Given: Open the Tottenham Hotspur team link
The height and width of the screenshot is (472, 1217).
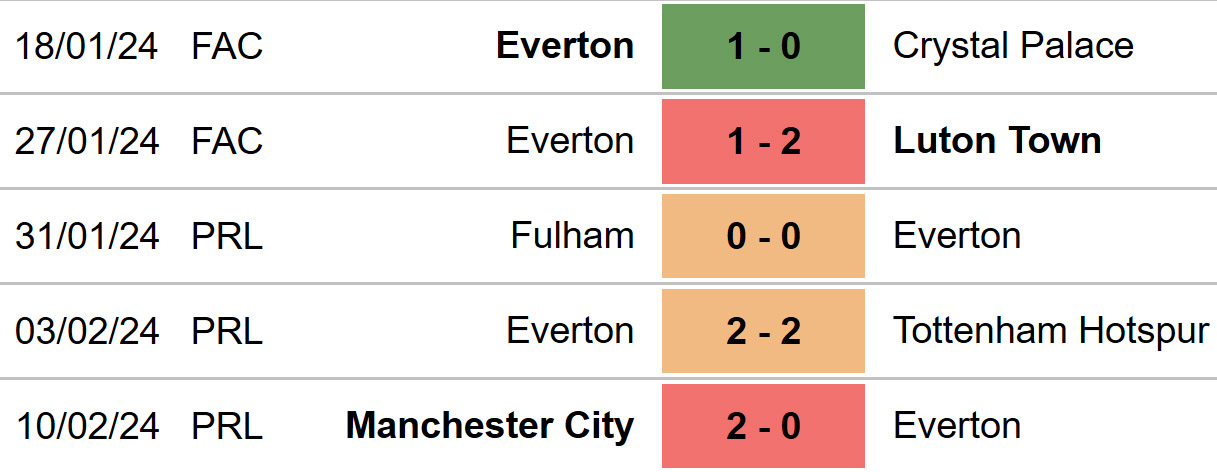Looking at the screenshot, I should 1051,331.
